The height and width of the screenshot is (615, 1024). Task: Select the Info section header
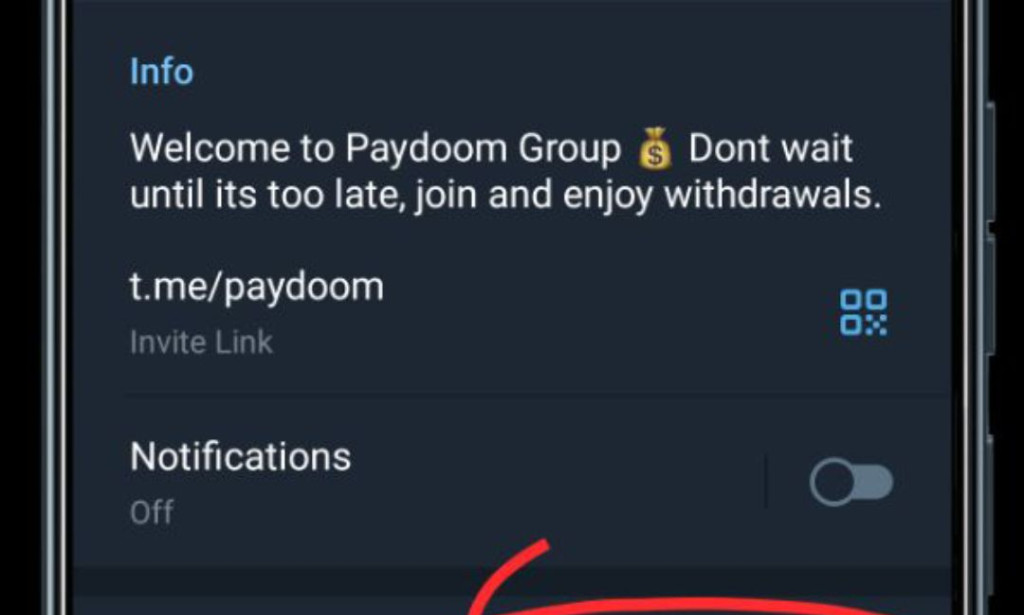(160, 71)
